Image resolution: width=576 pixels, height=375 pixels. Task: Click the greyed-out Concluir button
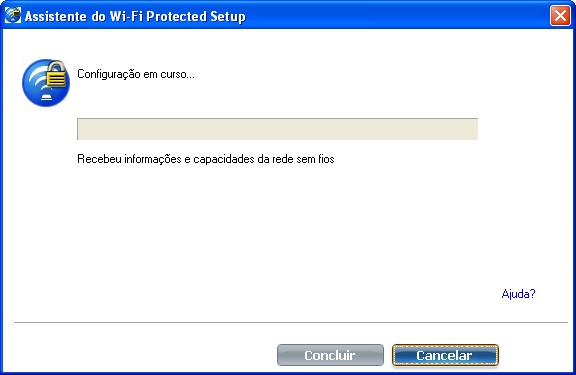[330, 355]
